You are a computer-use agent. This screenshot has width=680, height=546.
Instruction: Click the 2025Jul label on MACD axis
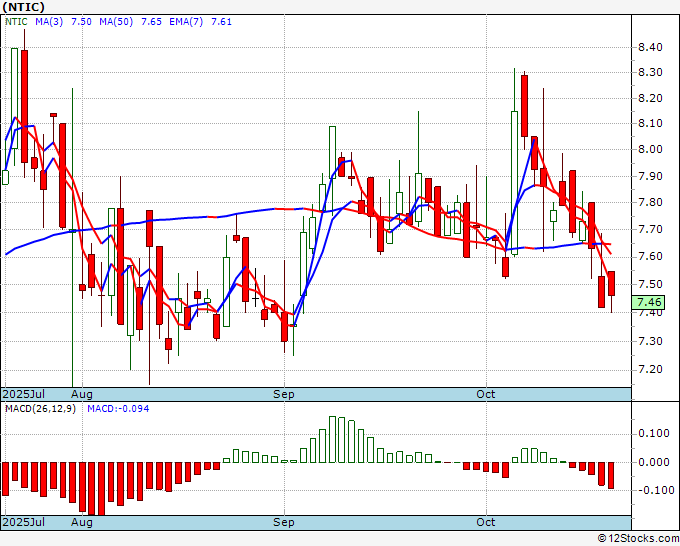click(x=24, y=522)
